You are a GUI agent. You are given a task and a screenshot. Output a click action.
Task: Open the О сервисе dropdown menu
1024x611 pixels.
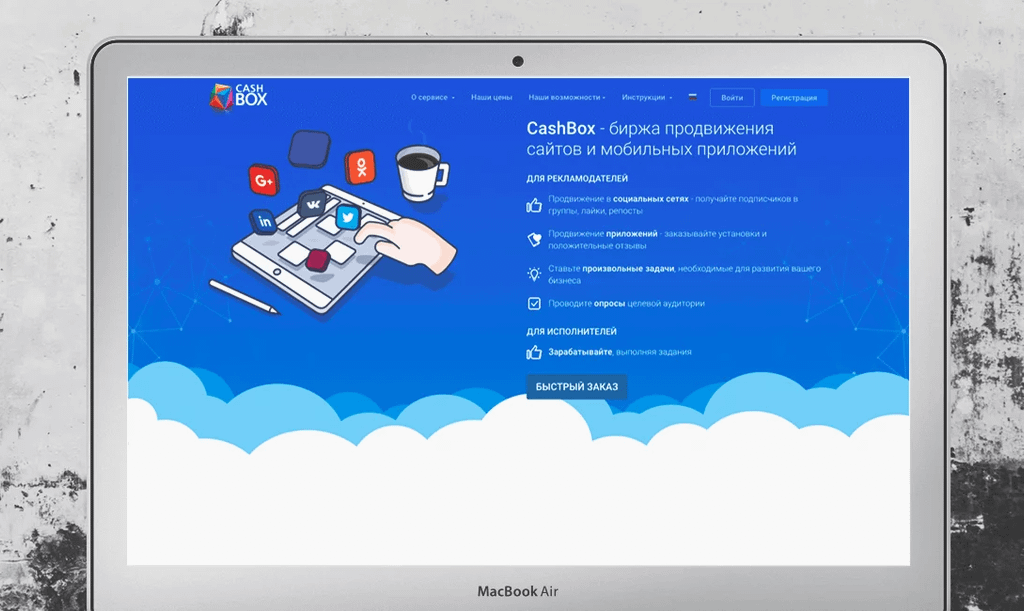tap(432, 97)
